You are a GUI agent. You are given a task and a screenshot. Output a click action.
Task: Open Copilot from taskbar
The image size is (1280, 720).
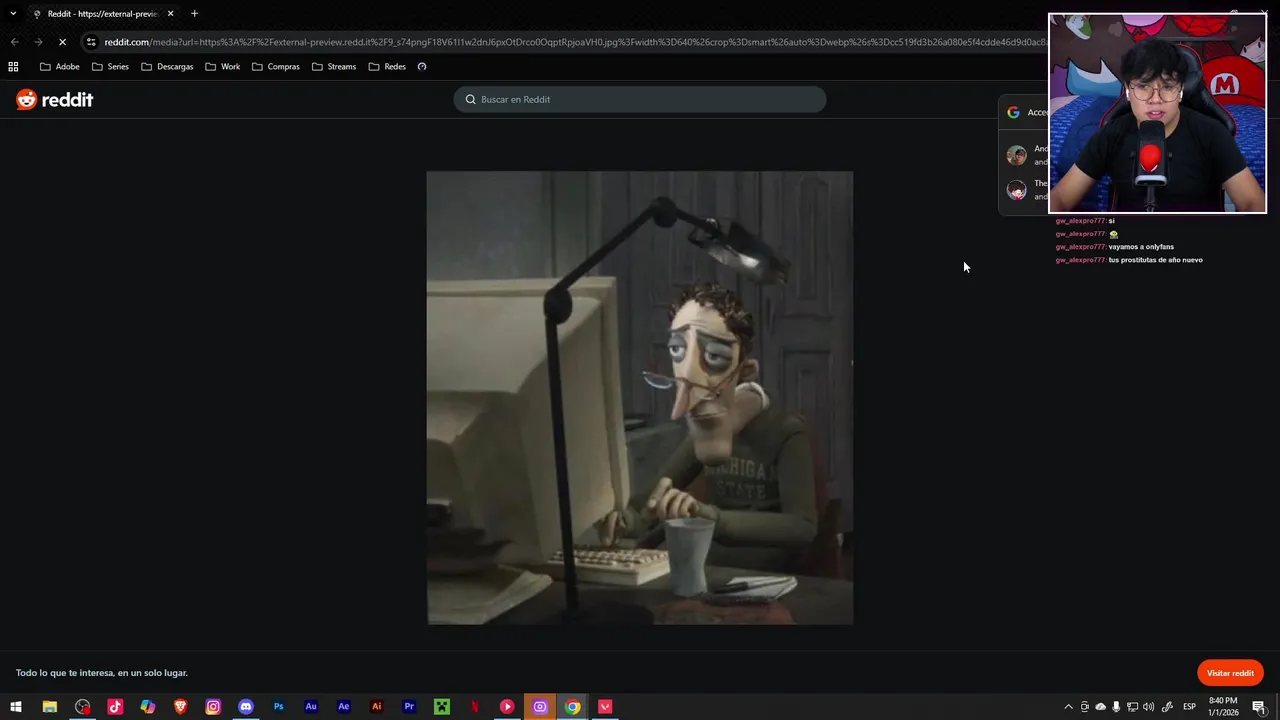pyautogui.click(x=148, y=707)
